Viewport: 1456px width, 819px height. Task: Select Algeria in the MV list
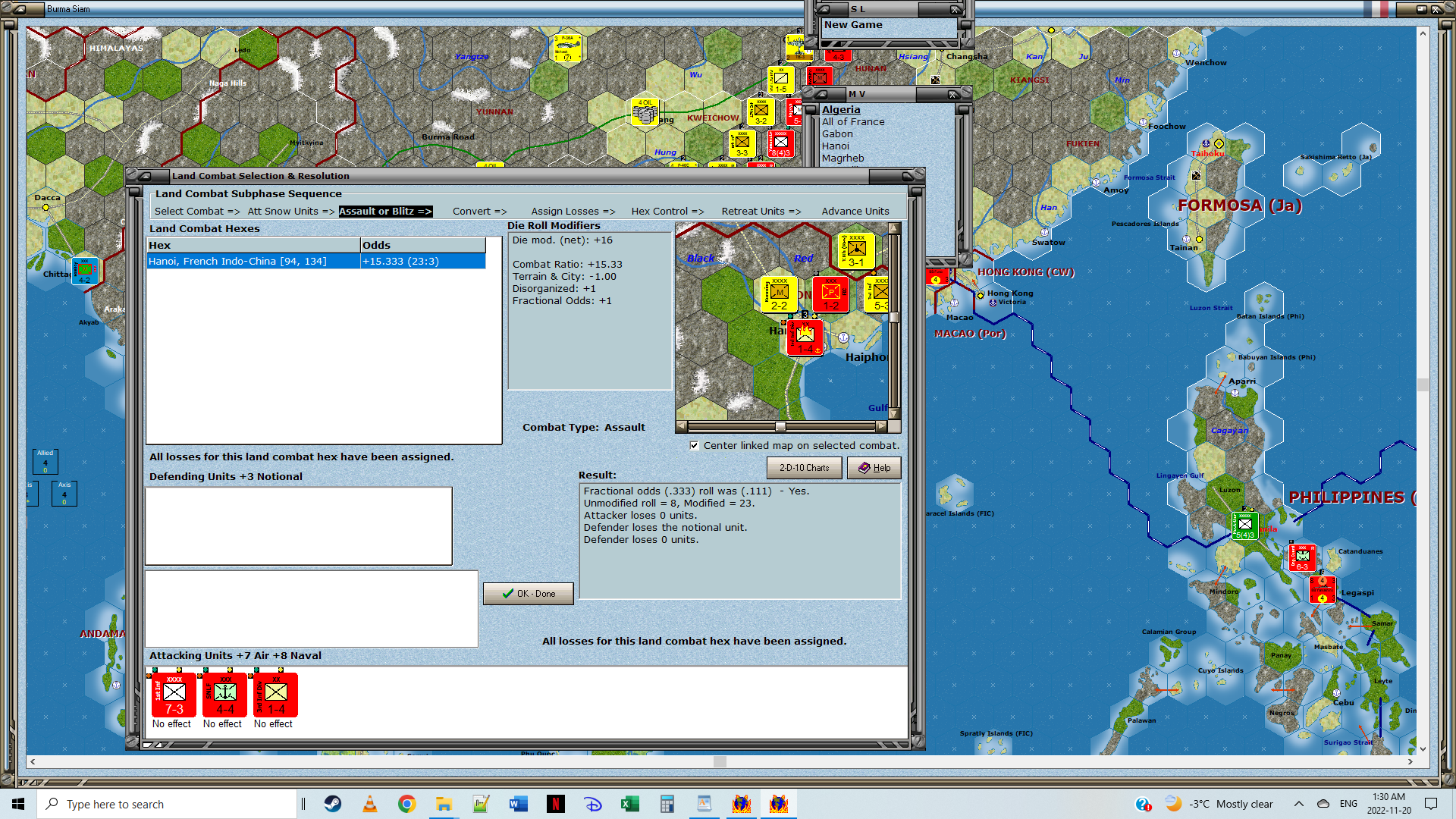(841, 110)
